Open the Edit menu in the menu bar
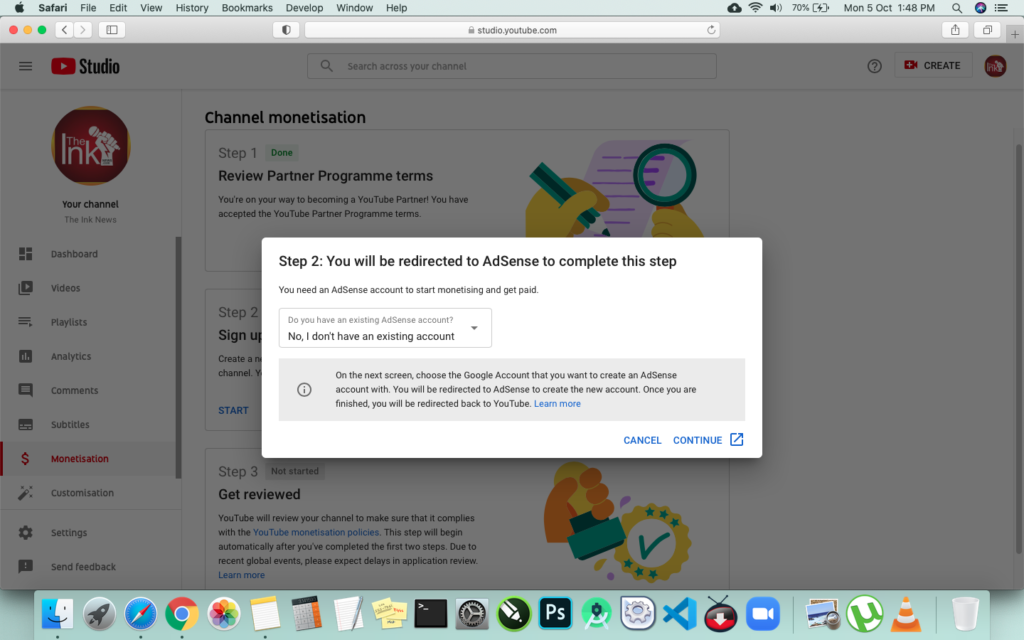1024x640 pixels. point(118,8)
